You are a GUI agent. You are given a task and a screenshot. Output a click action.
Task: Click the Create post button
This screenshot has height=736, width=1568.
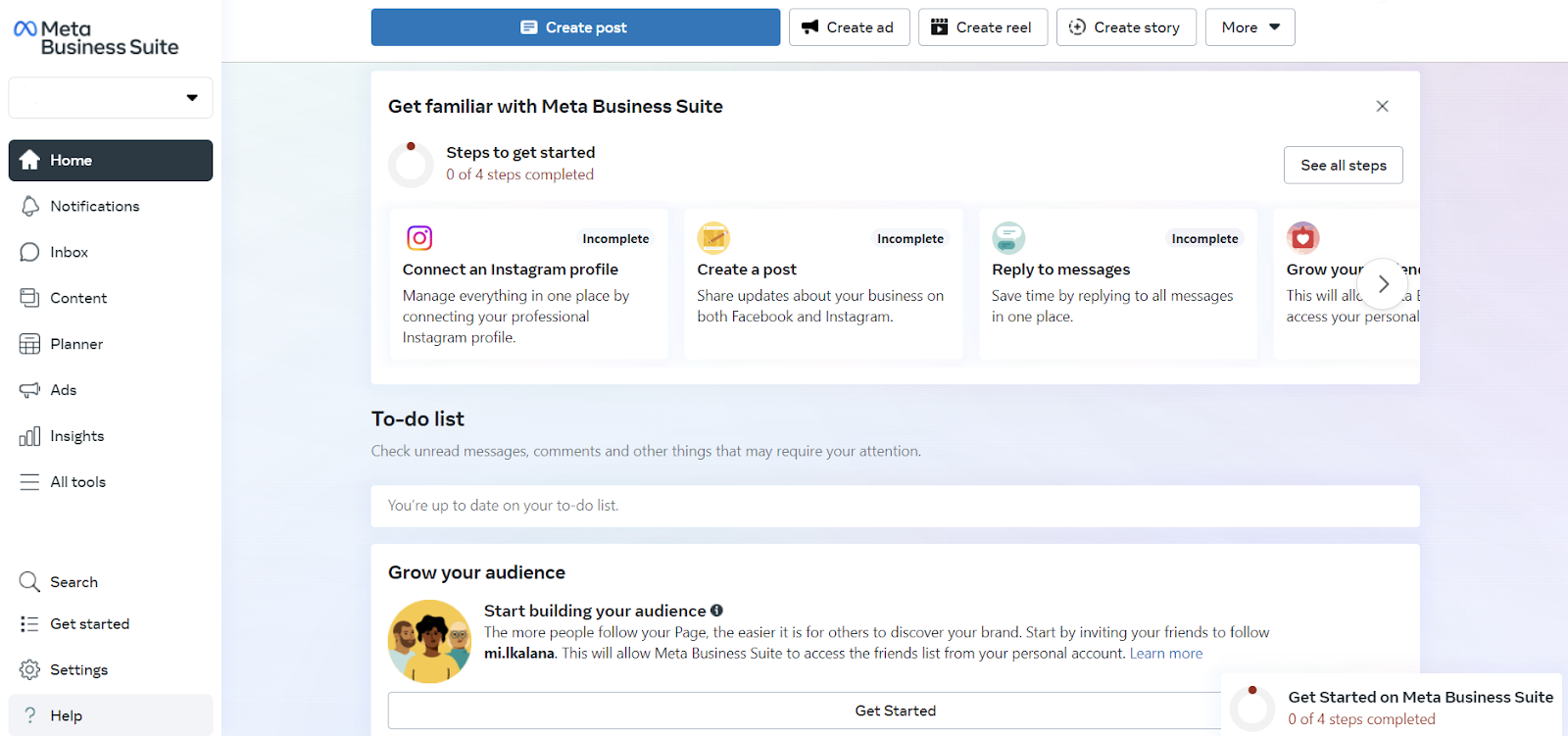575,27
